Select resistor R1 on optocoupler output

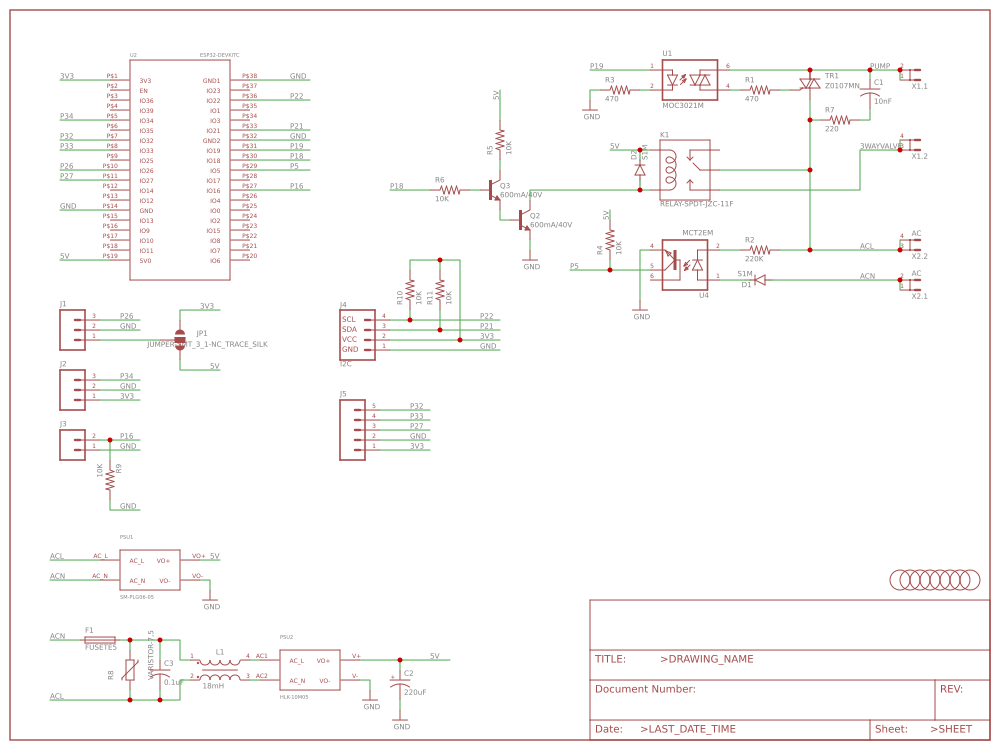pyautogui.click(x=759, y=91)
